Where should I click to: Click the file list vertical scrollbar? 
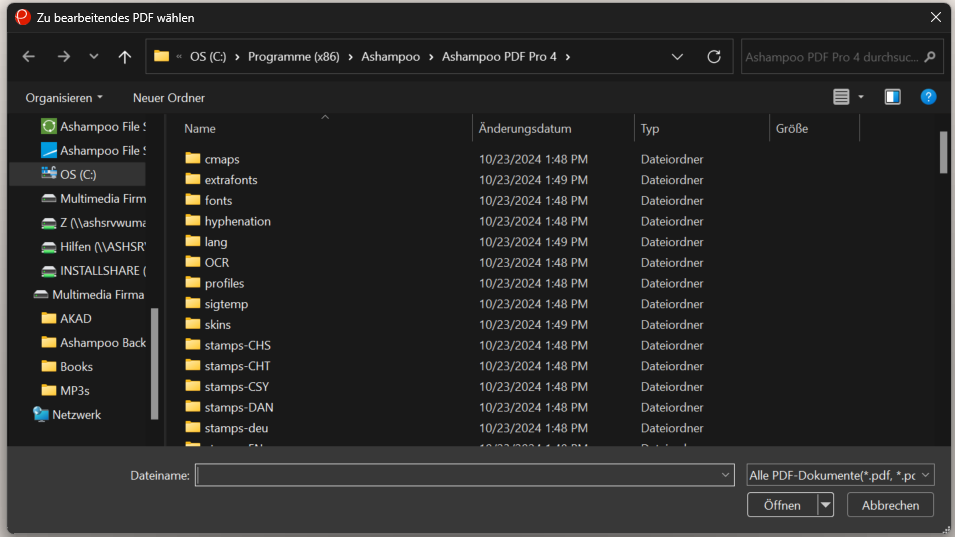(x=943, y=152)
